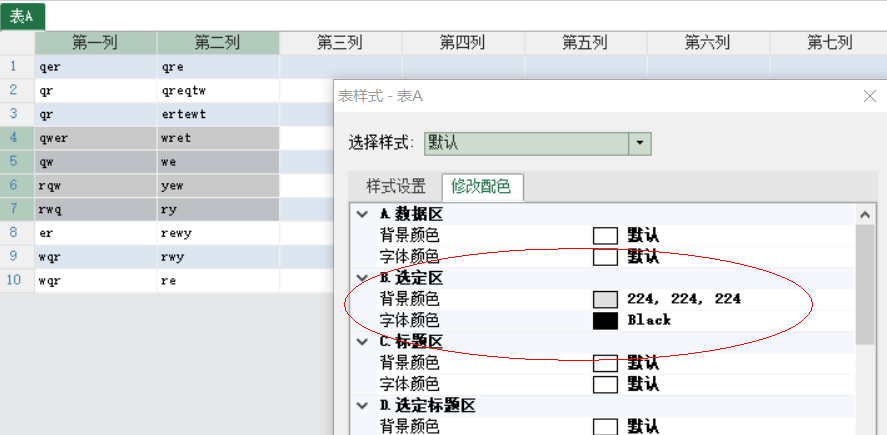Image resolution: width=887 pixels, height=435 pixels.
Task: Click the 字体颜色 label under C.标题区
Action: (409, 384)
